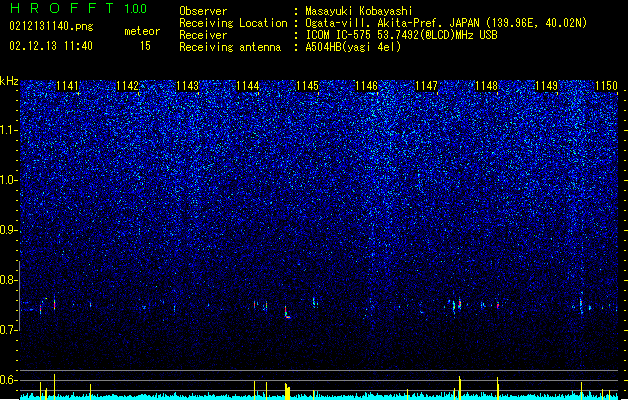This screenshot has height=400, width=629.
Task: Click the 1148 time marker
Action: [486, 86]
